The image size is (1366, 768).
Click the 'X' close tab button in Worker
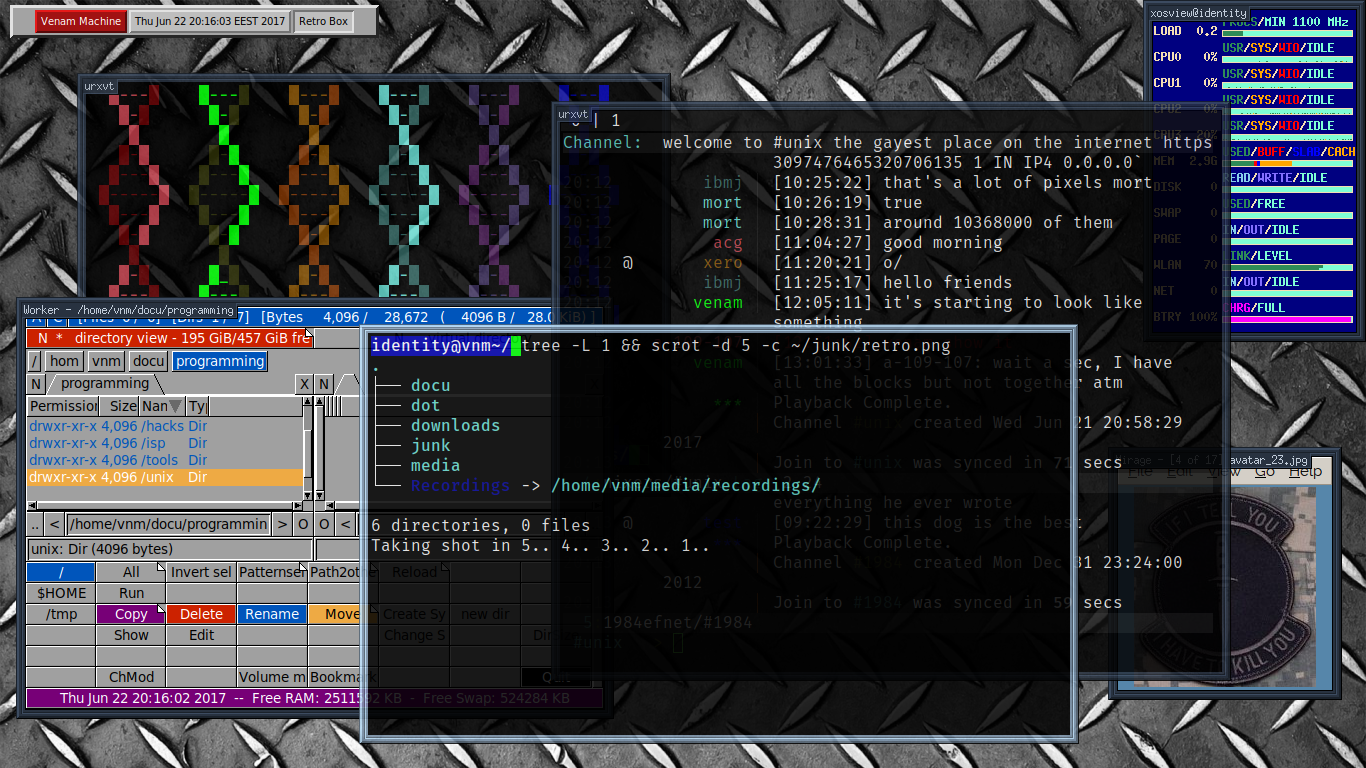304,384
